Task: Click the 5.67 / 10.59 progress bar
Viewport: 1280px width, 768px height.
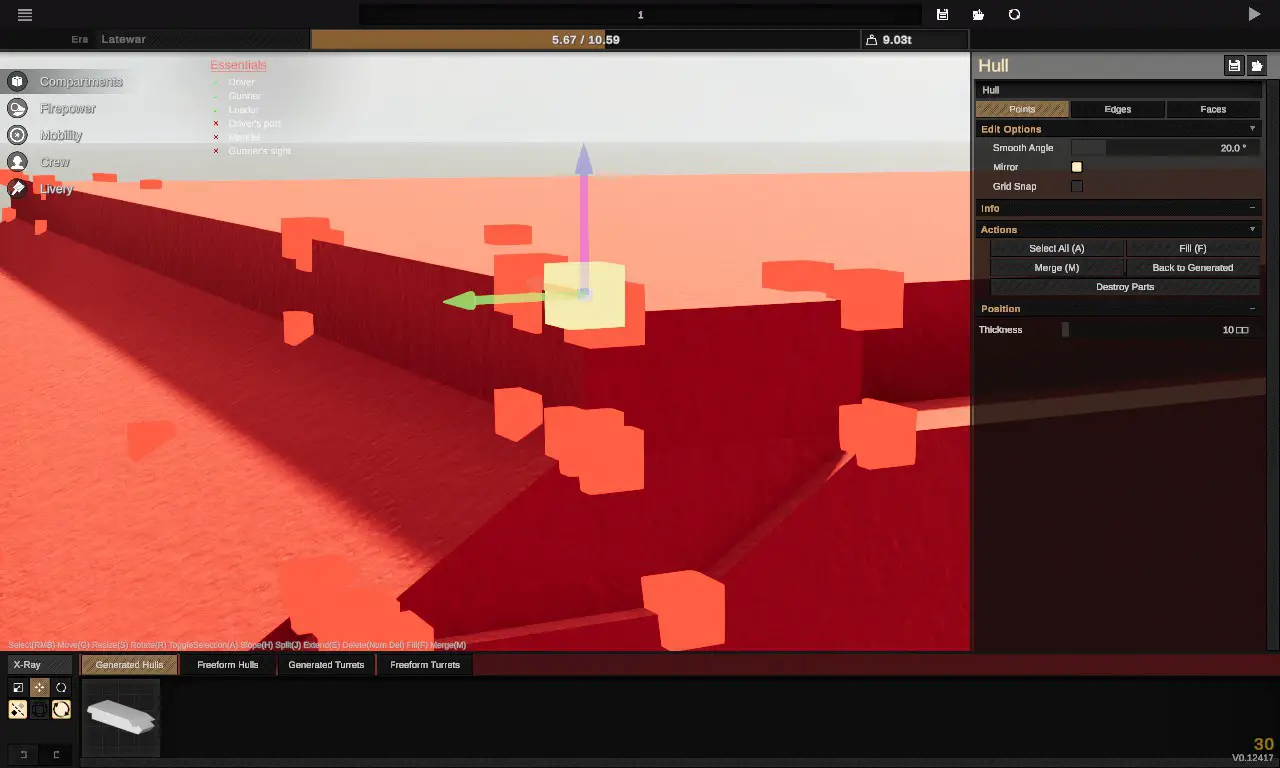Action: point(585,40)
